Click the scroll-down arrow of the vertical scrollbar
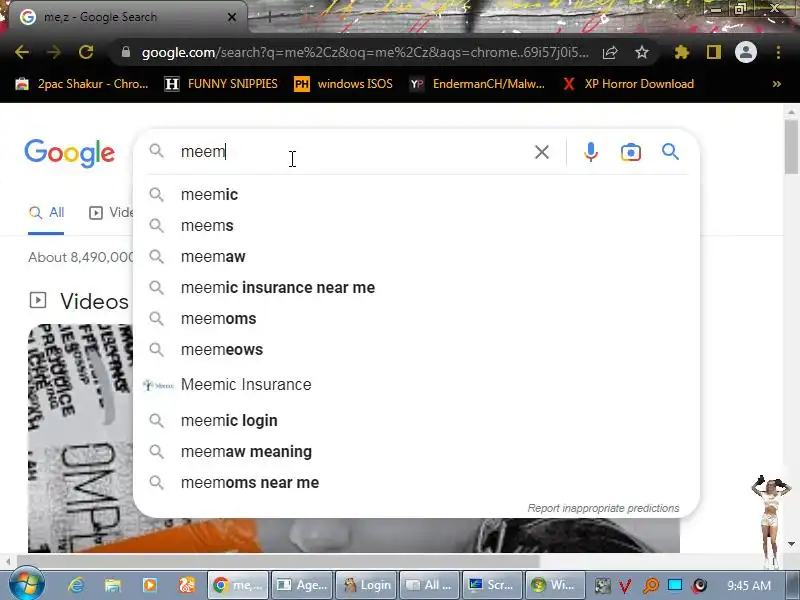 pyautogui.click(x=791, y=544)
